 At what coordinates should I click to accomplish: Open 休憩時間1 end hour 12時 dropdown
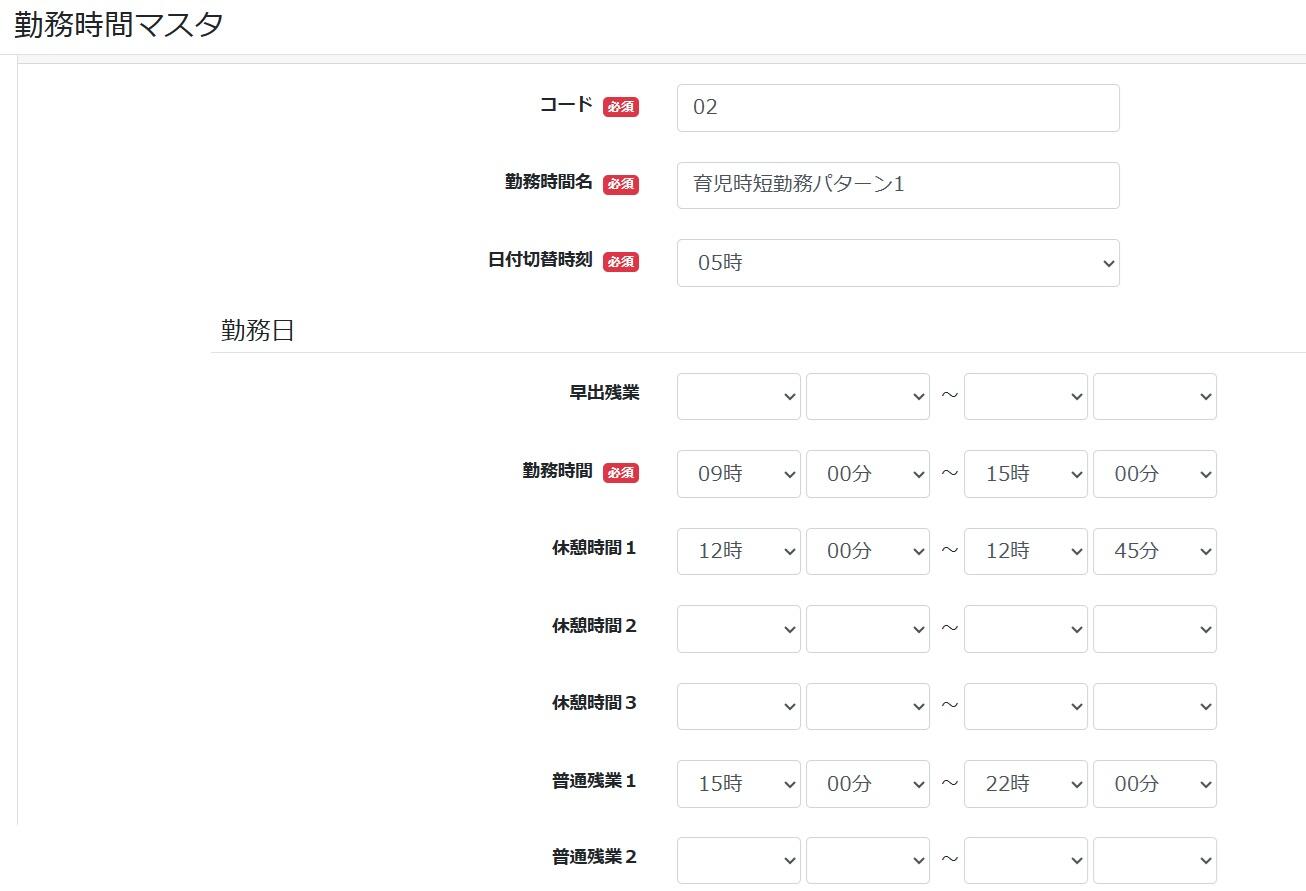coord(1025,551)
